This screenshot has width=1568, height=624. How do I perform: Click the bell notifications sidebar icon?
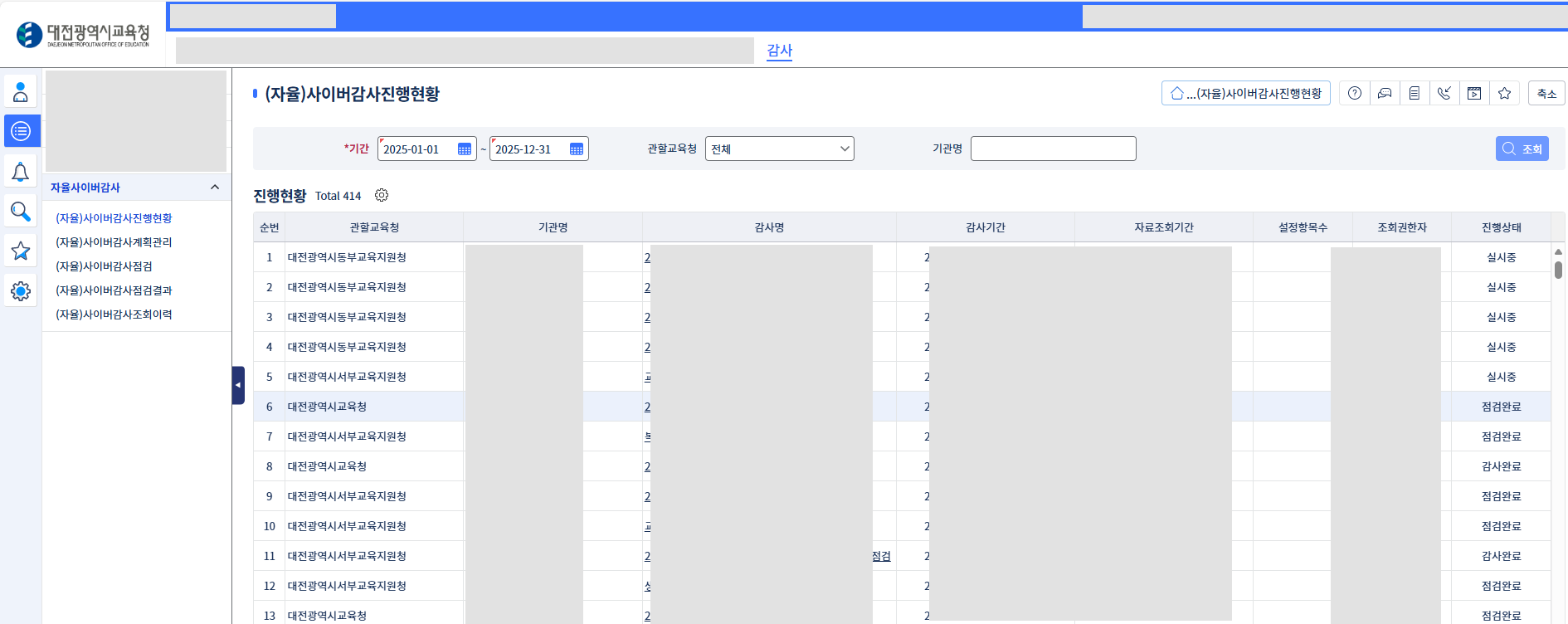click(21, 172)
